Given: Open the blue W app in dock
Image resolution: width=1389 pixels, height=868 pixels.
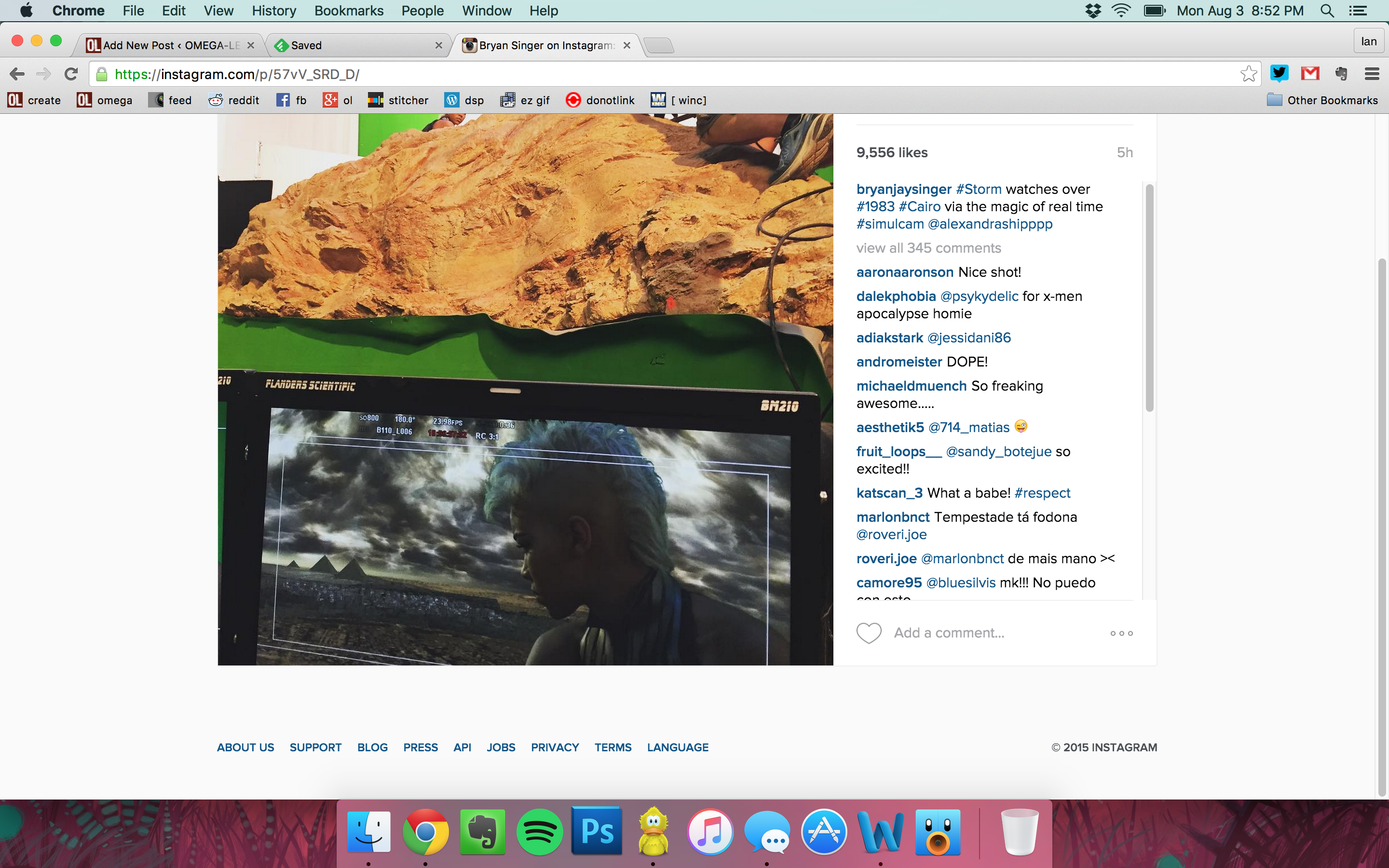Looking at the screenshot, I should coord(881,831).
